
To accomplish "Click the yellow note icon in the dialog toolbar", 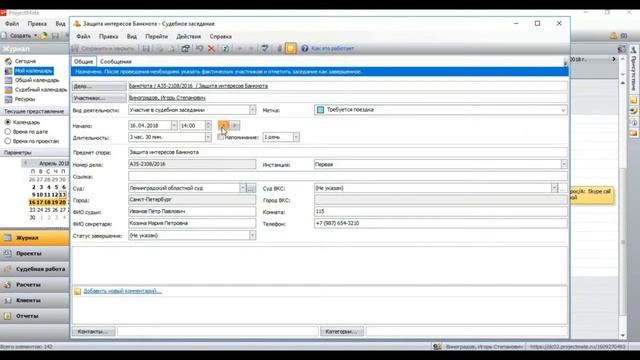I will 291,49.
